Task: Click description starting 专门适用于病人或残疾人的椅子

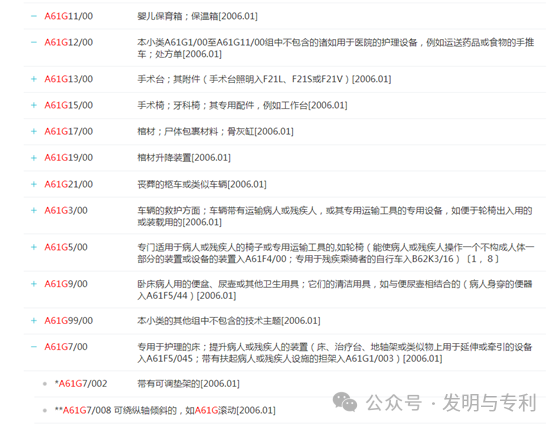Action: point(336,253)
